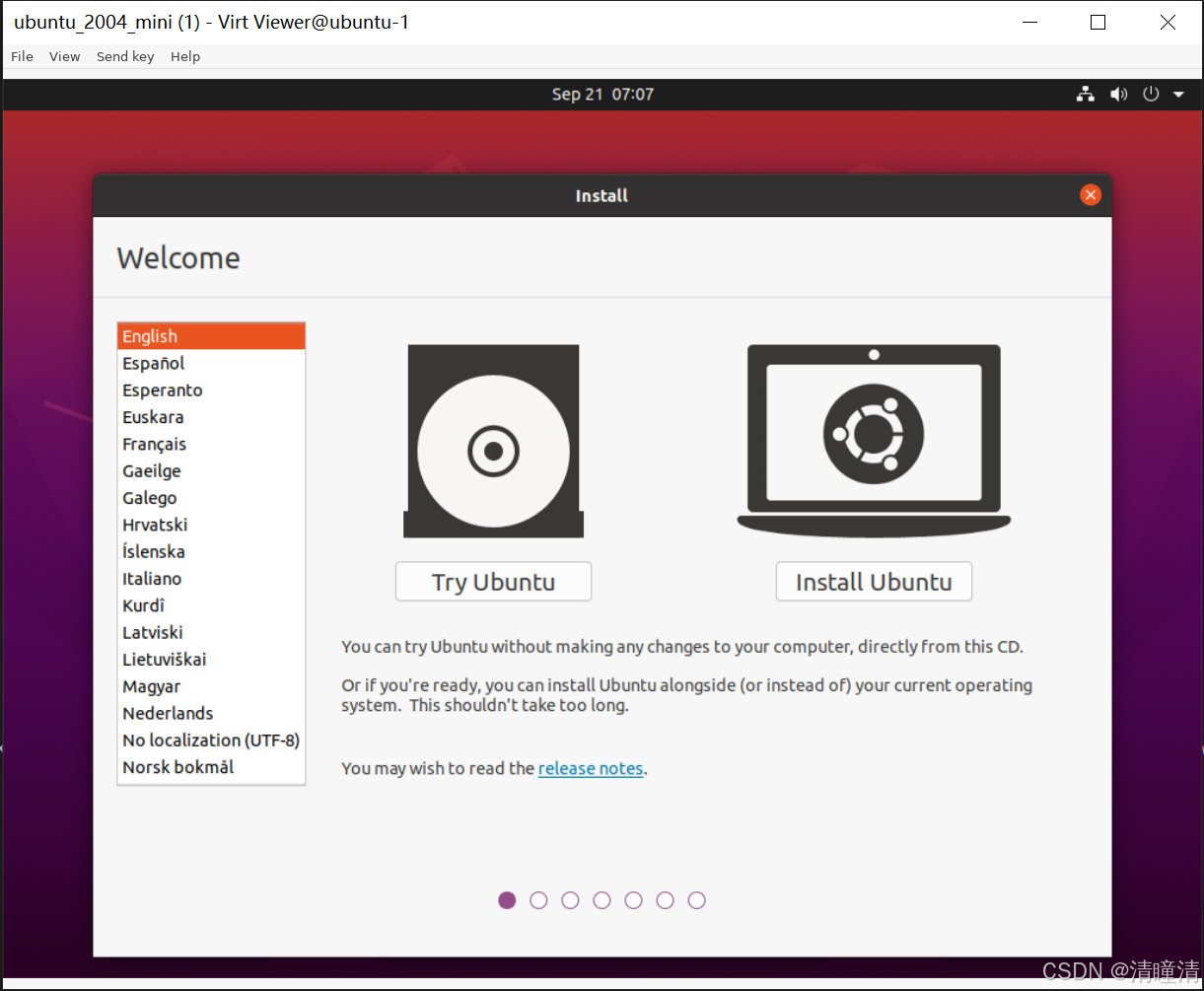Select No localization (UTF-8) entry
The image size is (1204, 991).
click(211, 741)
